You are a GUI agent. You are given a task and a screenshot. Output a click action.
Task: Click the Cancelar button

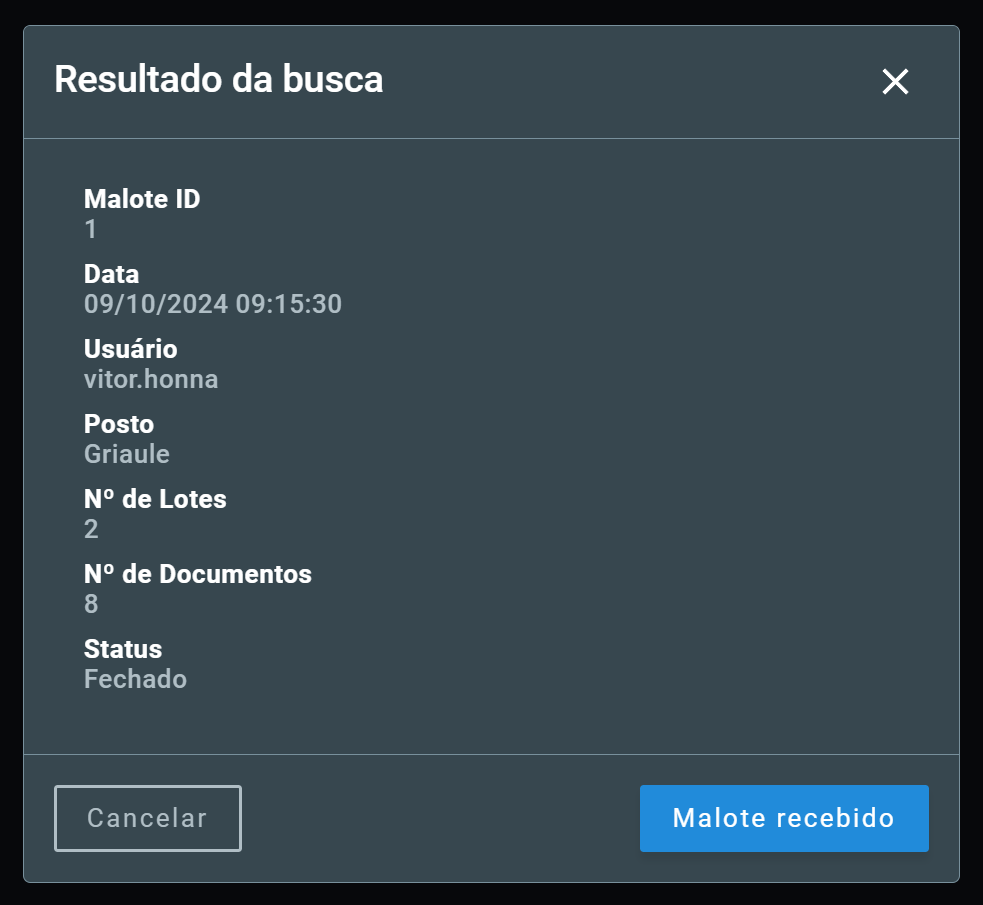click(x=148, y=818)
